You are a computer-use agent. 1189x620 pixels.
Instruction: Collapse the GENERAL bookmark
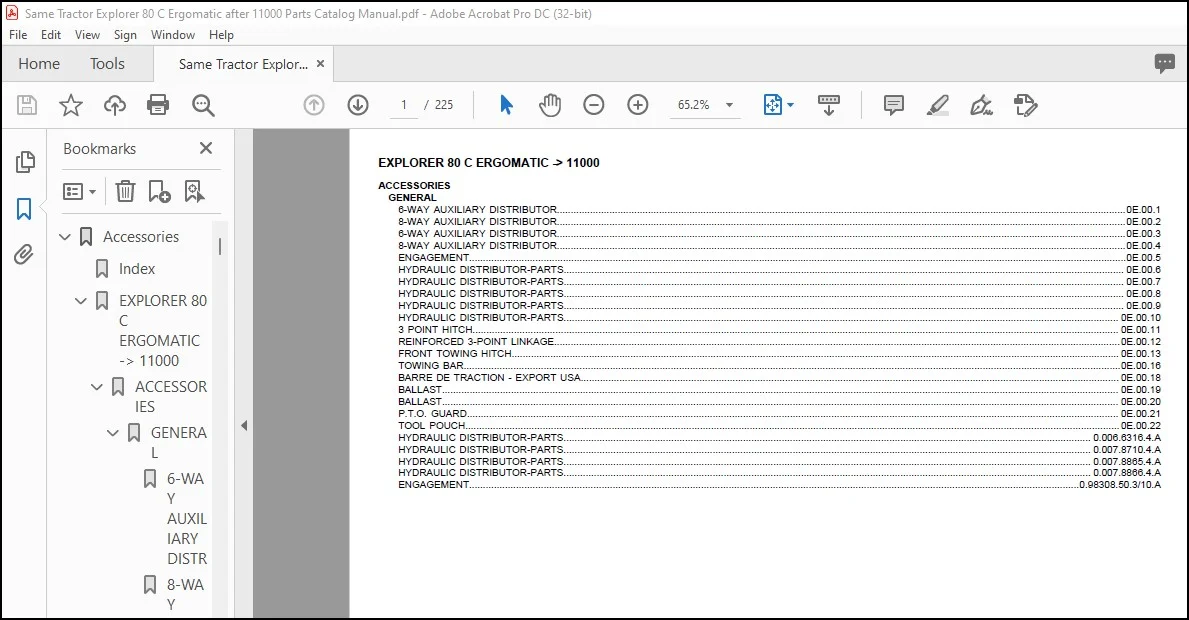coord(113,433)
